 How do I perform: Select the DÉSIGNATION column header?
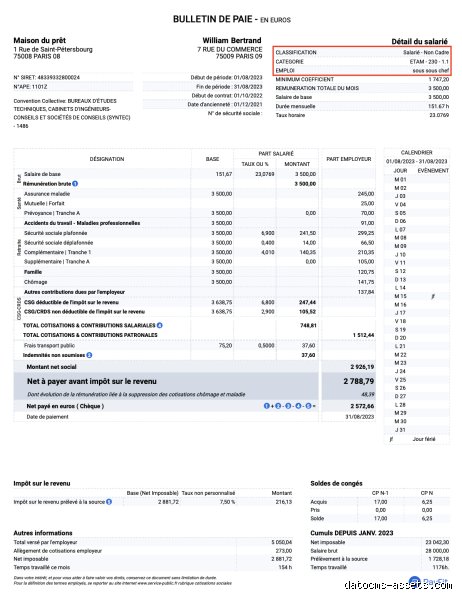tap(107, 159)
